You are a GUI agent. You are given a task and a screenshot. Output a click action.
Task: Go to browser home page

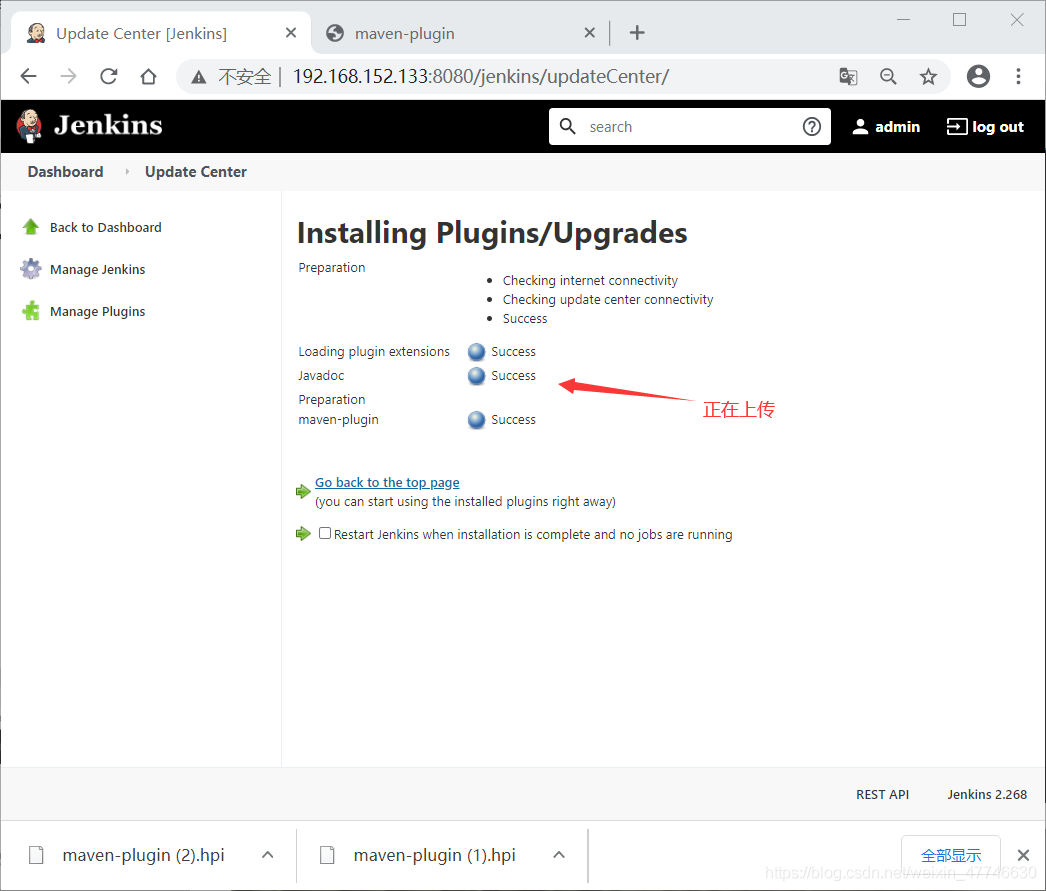click(x=149, y=76)
